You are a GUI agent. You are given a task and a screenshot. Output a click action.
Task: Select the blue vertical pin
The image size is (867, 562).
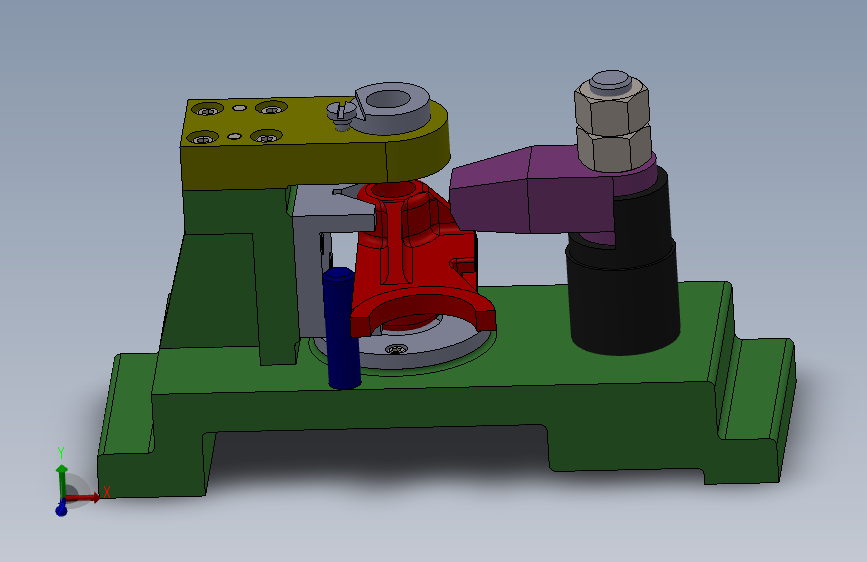coord(342,329)
